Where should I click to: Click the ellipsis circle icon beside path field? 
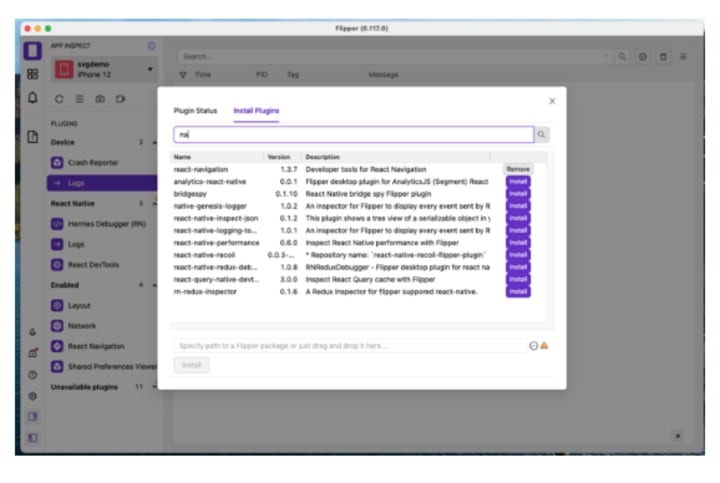533,346
